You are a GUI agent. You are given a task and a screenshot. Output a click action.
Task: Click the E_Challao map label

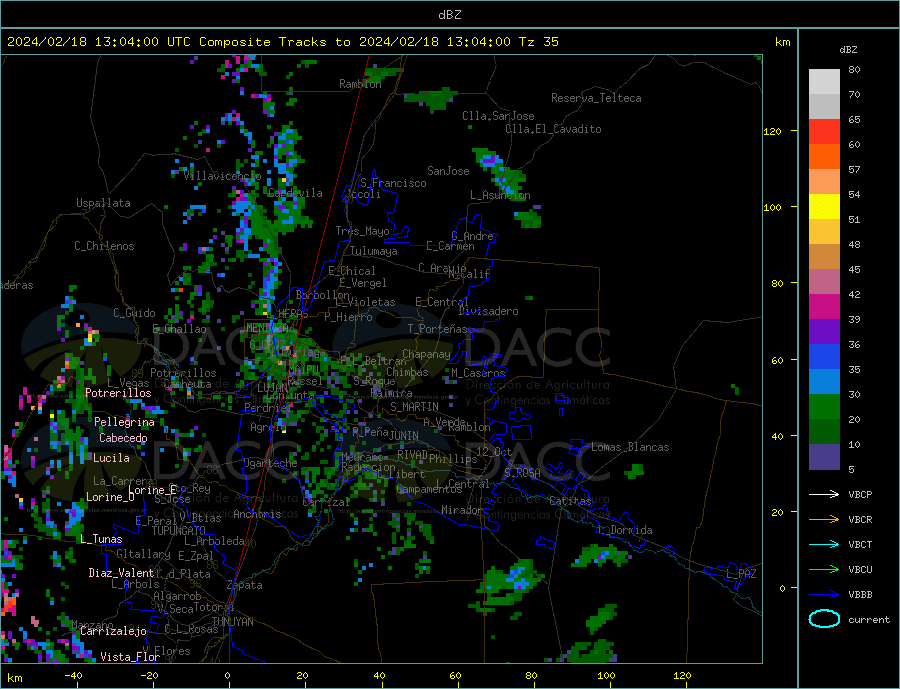[179, 329]
